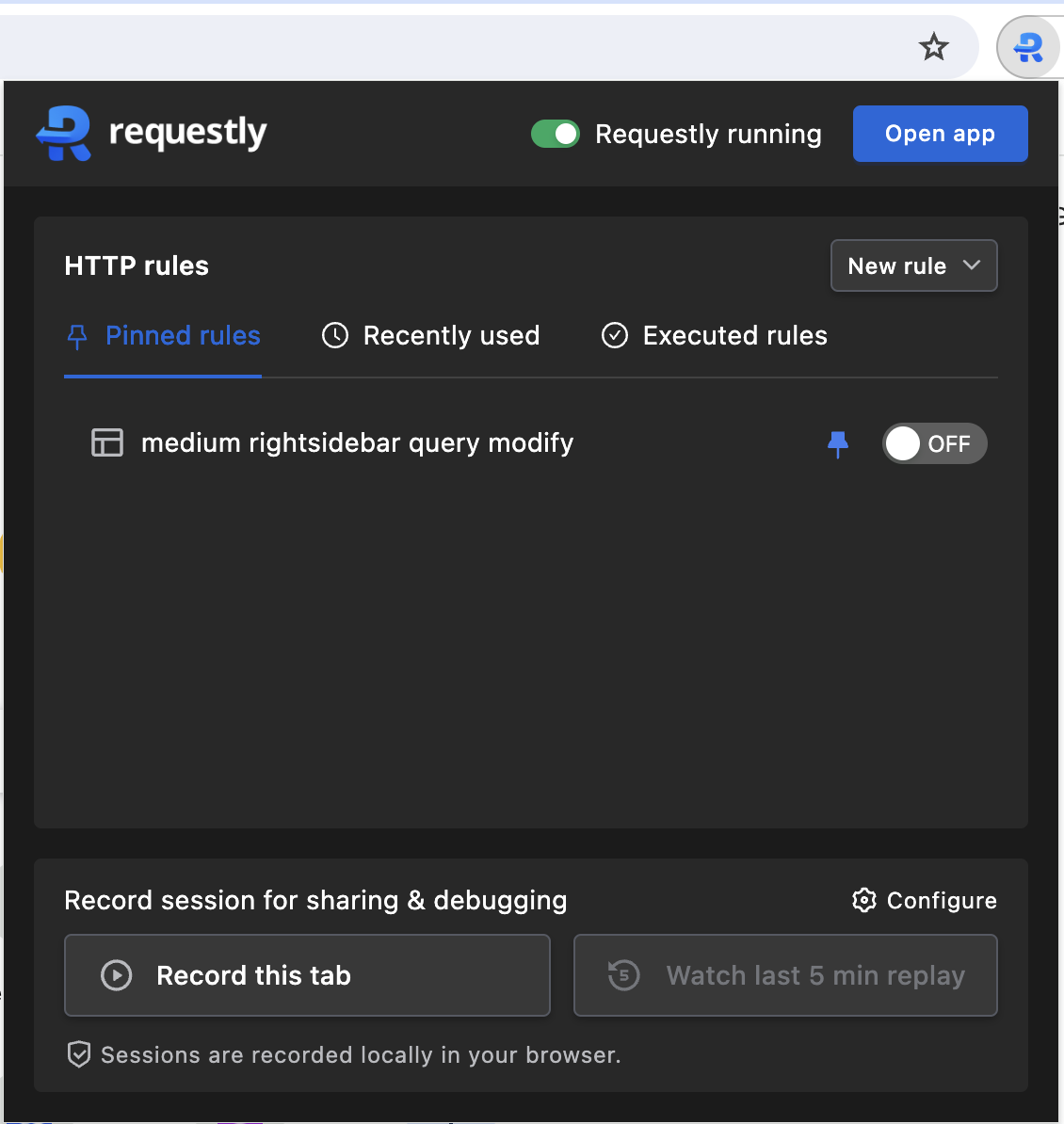Click the checkmark icon beside Executed rules

[614, 335]
